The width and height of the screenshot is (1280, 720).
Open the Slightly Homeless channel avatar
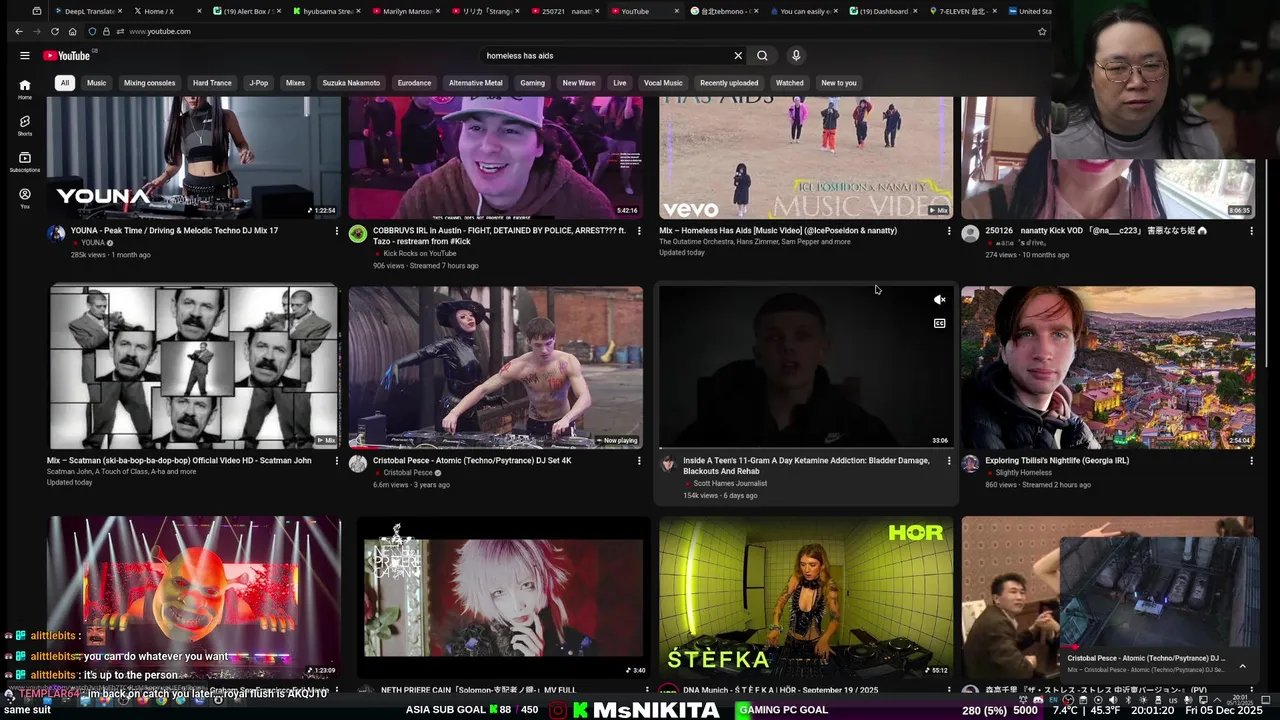970,464
